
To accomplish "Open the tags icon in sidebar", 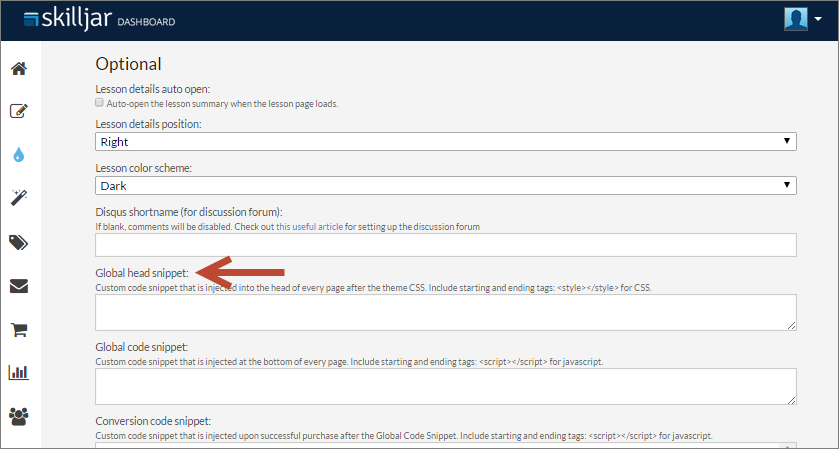I will point(19,243).
